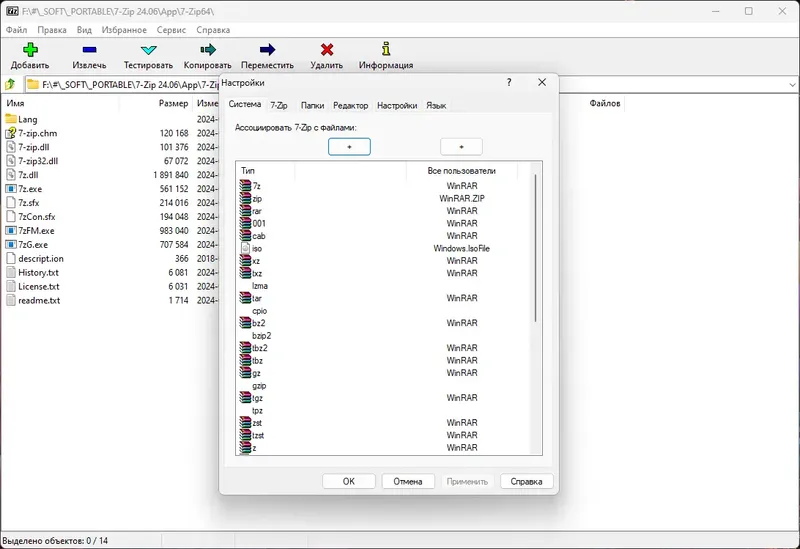
Task: Click WinRAR icon of xz type
Action: pyautogui.click(x=245, y=260)
